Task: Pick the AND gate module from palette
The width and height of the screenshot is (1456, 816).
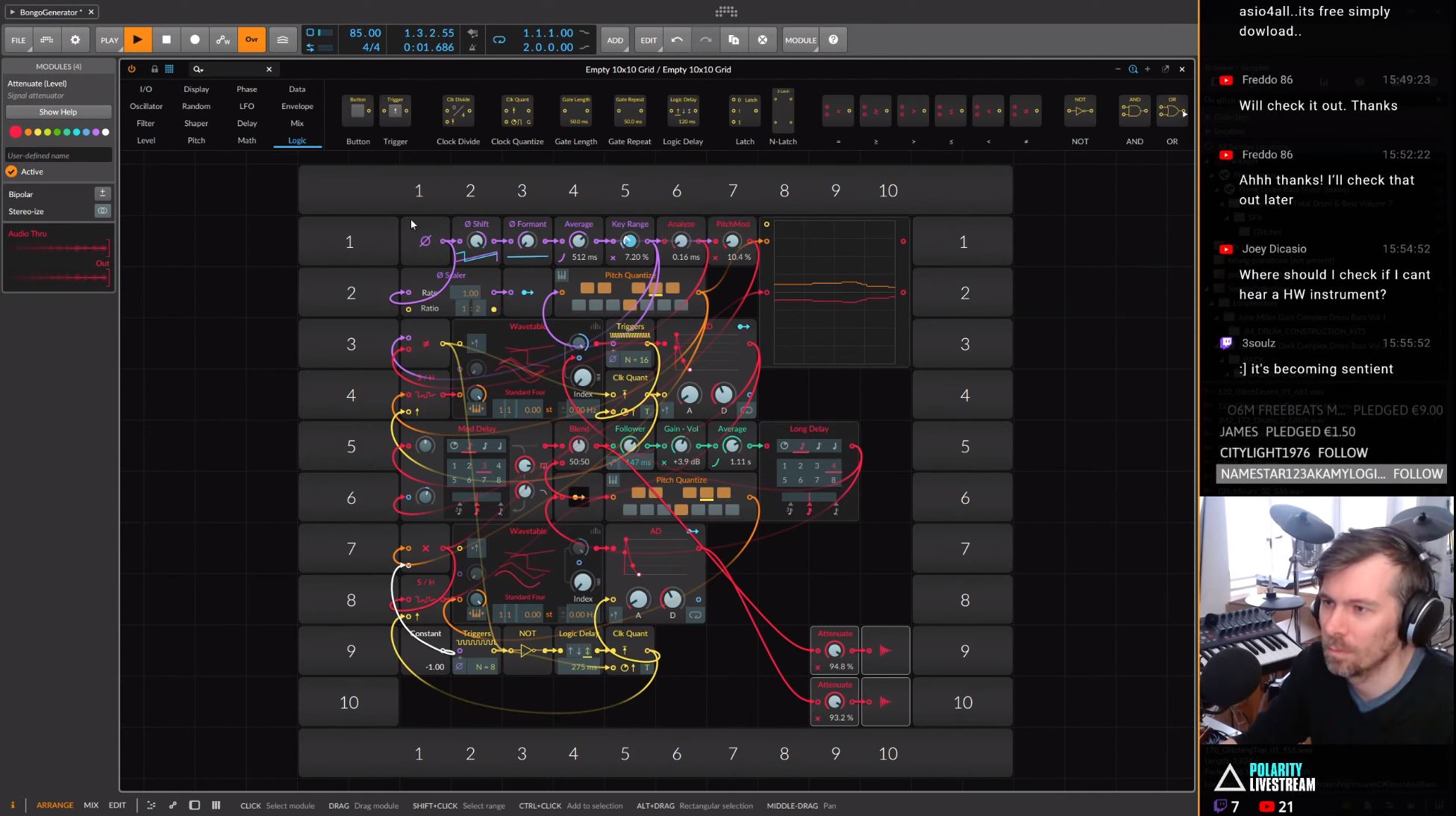Action: tap(1134, 110)
